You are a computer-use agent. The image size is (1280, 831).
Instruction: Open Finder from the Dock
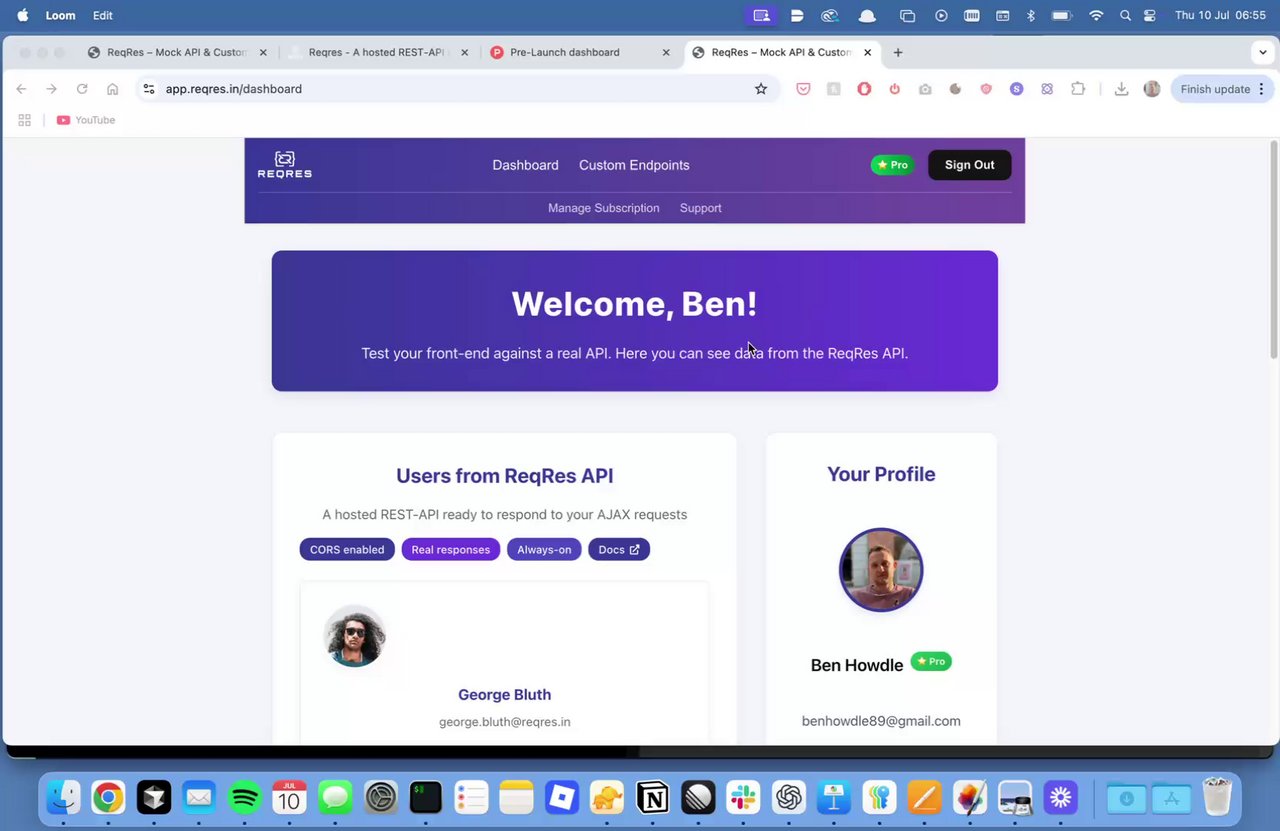[63, 797]
